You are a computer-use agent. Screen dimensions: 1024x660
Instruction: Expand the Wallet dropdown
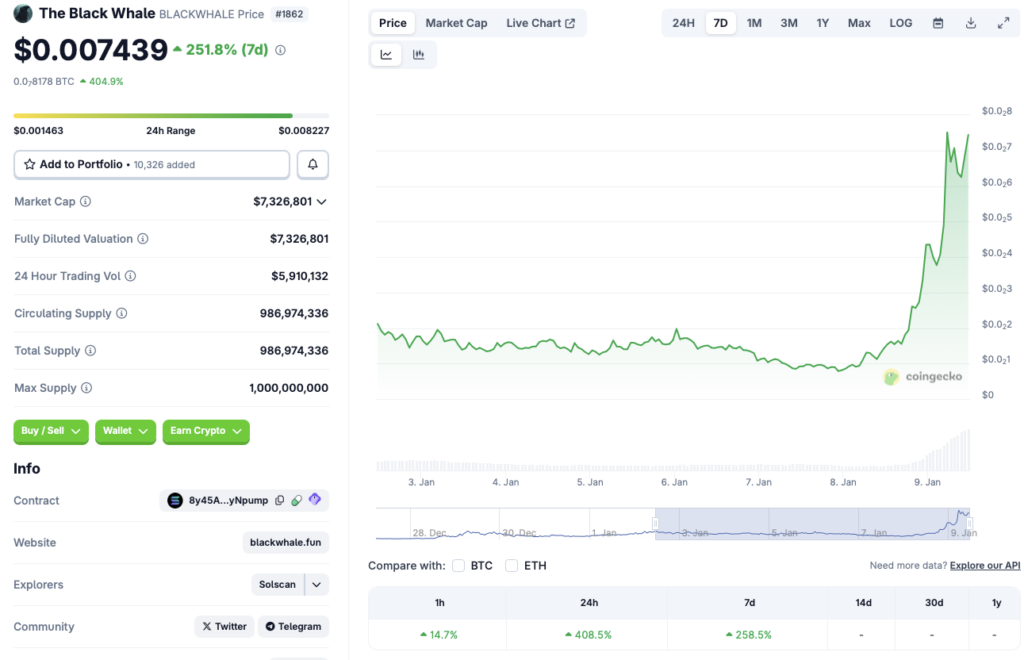125,431
